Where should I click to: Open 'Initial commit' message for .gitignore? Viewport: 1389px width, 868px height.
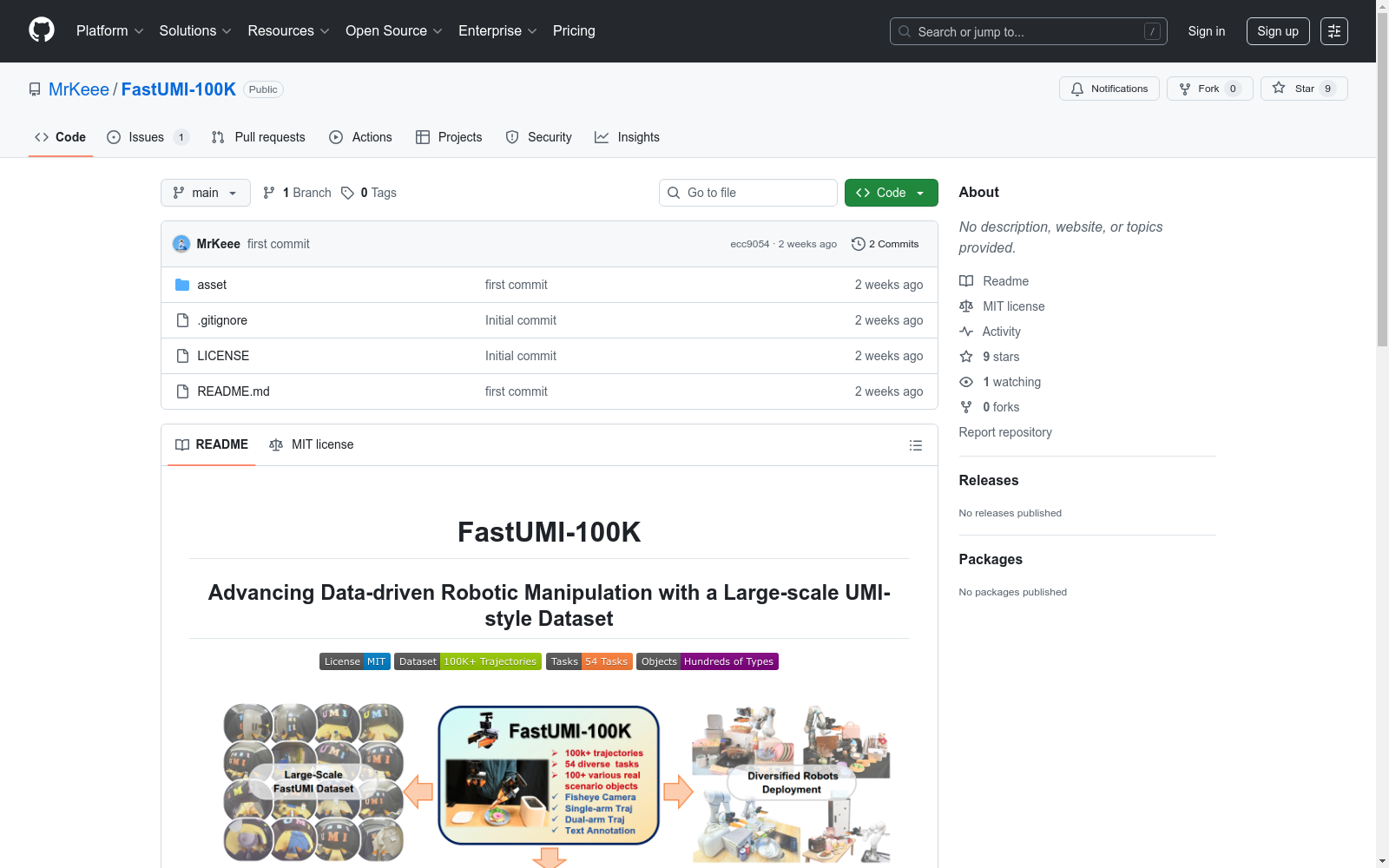521,320
